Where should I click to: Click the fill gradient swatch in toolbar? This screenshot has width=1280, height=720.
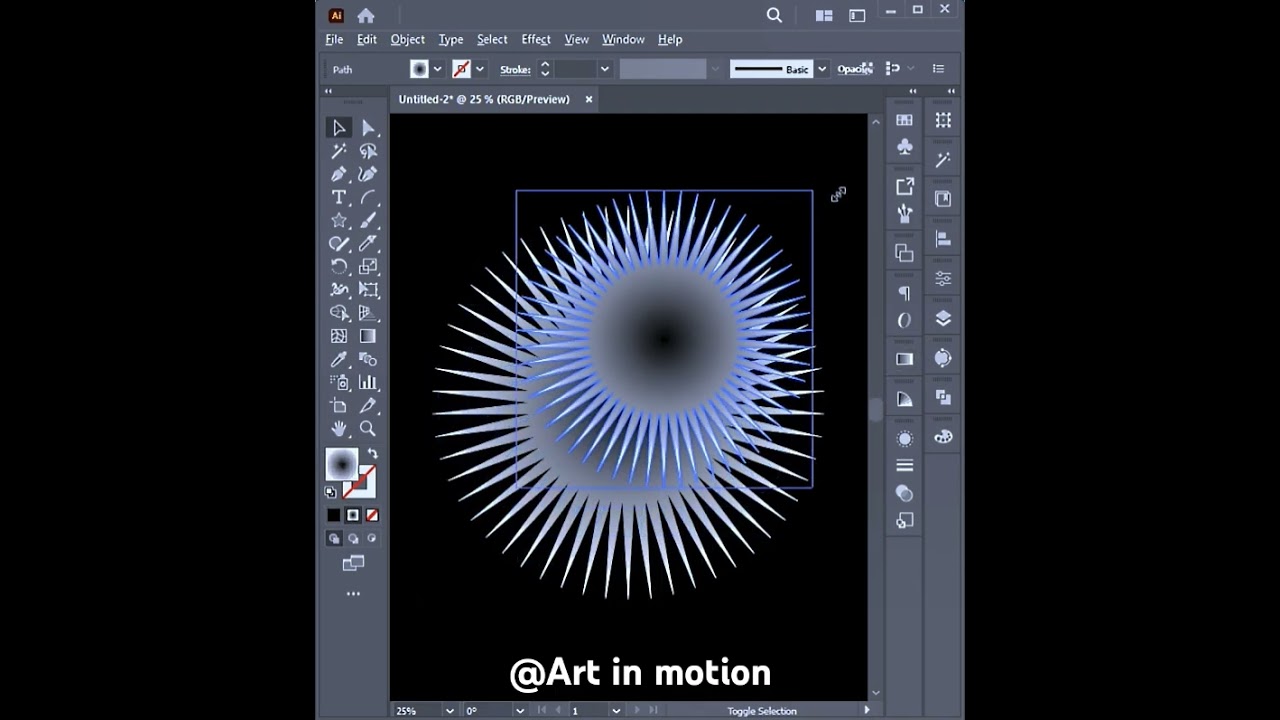(x=342, y=464)
